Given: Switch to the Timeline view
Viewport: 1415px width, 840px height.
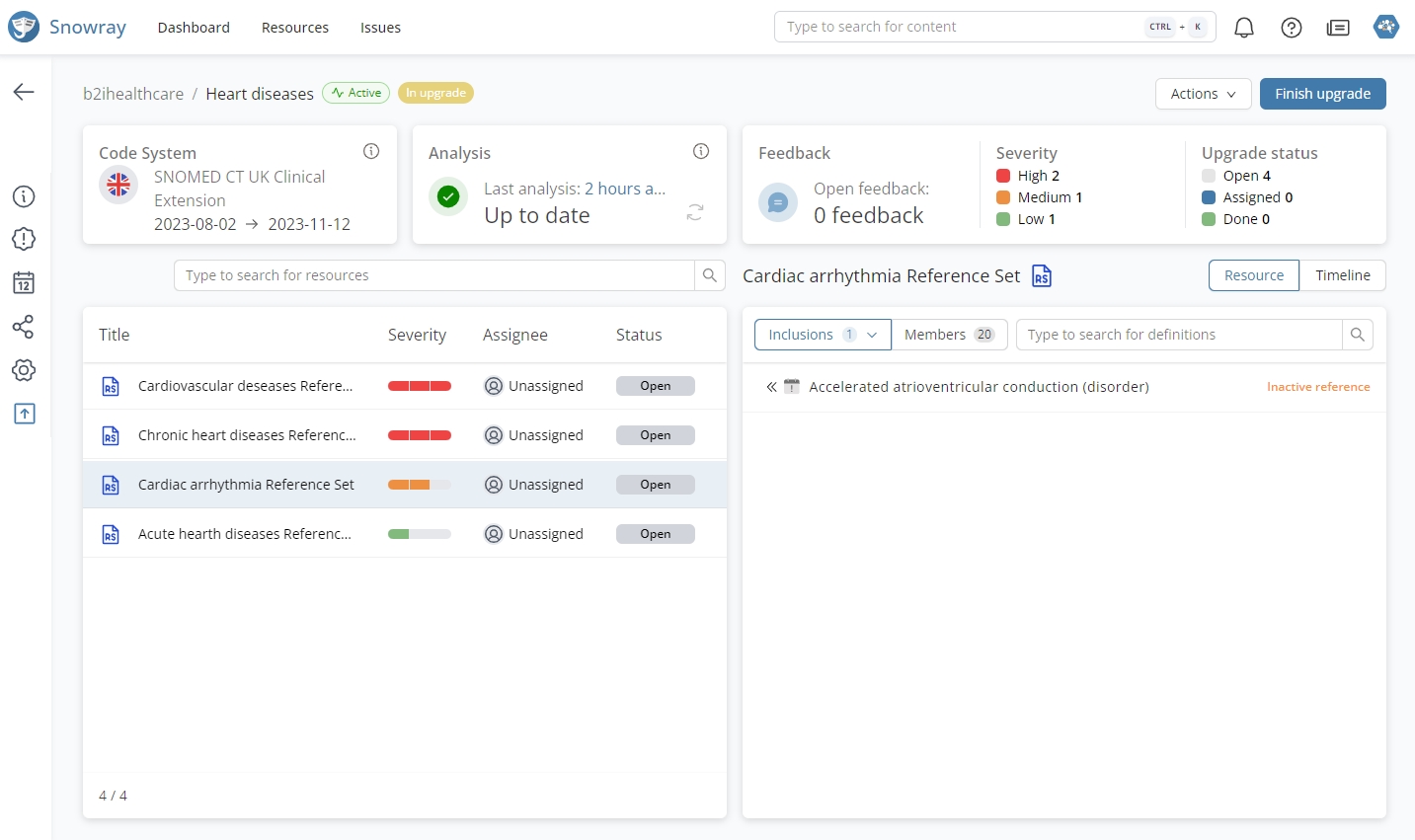Looking at the screenshot, I should tap(1342, 275).
